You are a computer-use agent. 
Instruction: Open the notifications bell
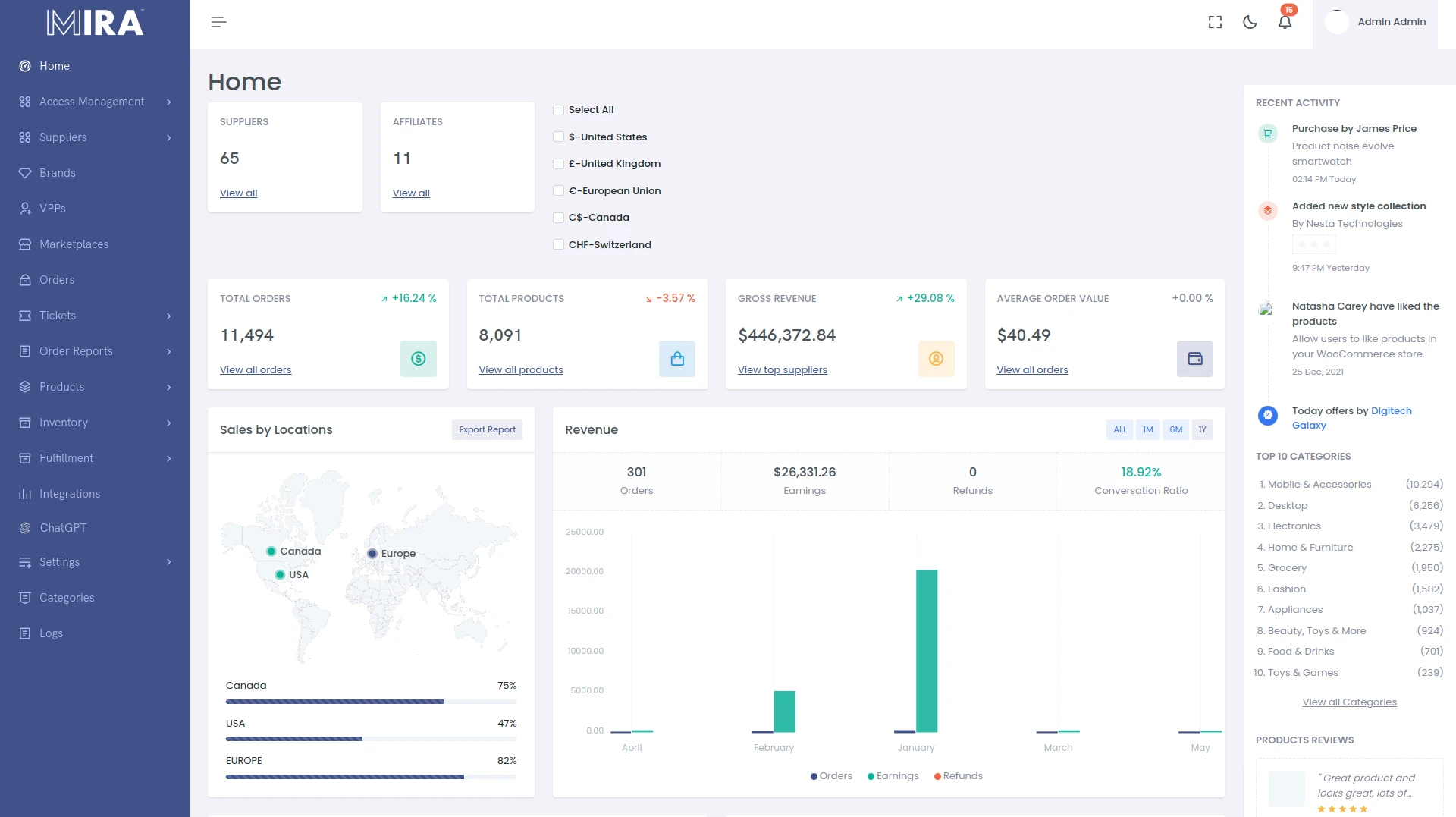(1285, 22)
